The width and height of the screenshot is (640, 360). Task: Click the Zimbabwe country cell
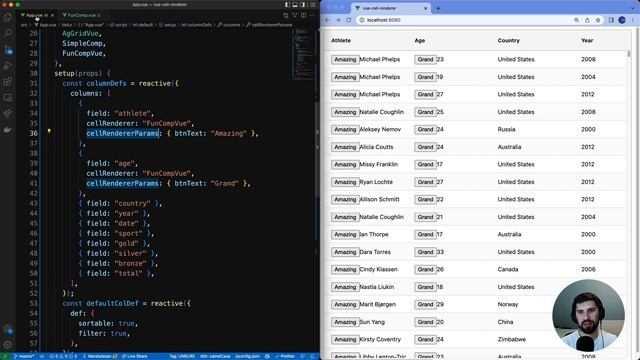[512, 339]
